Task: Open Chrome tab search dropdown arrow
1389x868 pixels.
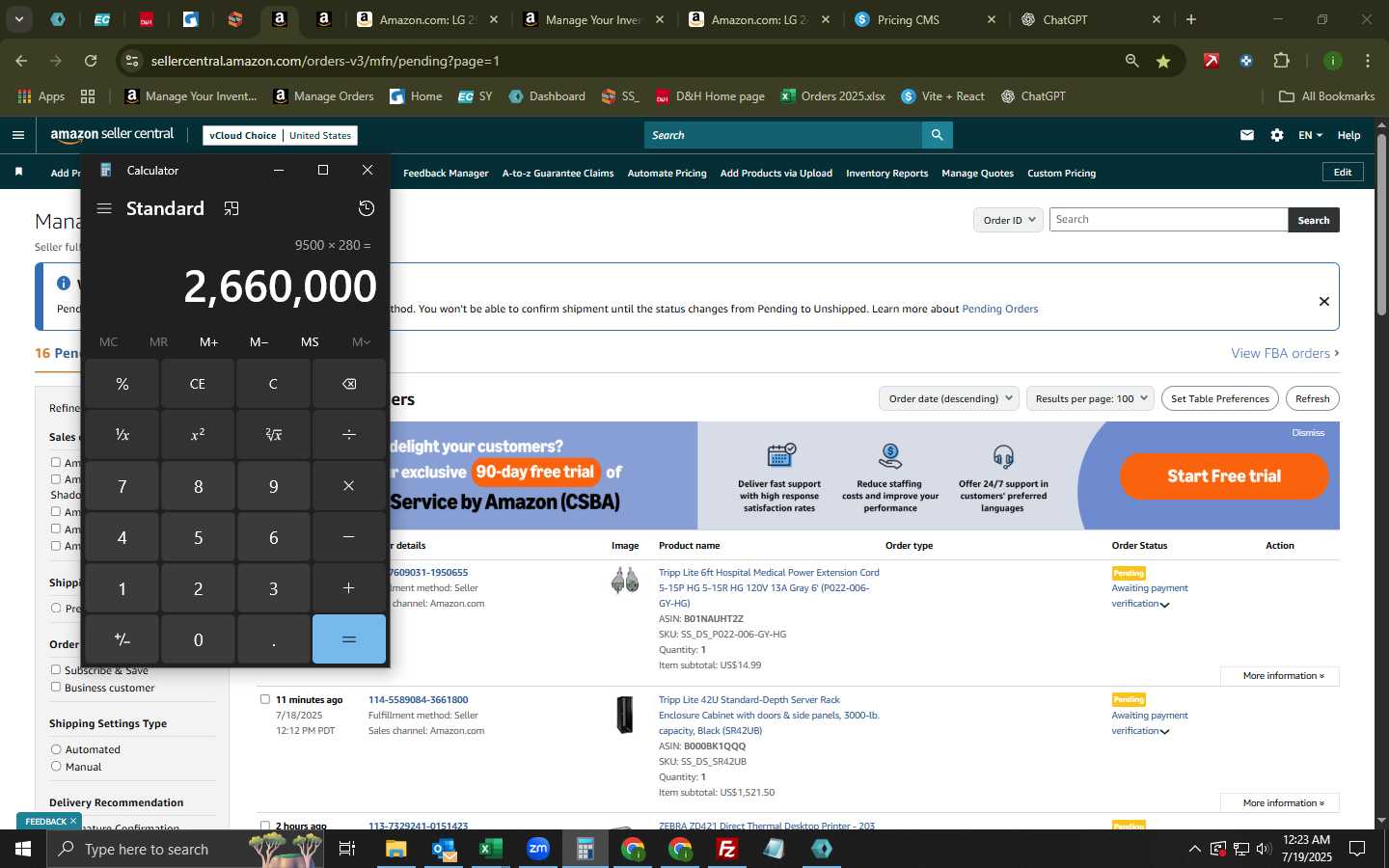Action: 18,19
